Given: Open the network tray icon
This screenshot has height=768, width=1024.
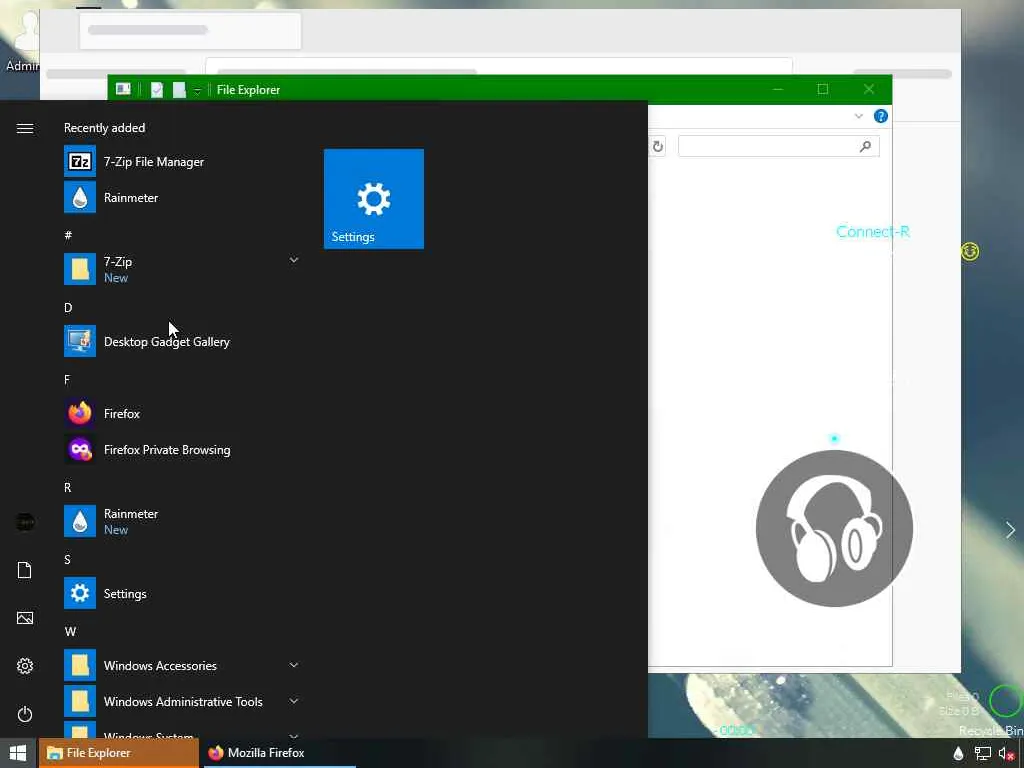Looking at the screenshot, I should (x=982, y=754).
